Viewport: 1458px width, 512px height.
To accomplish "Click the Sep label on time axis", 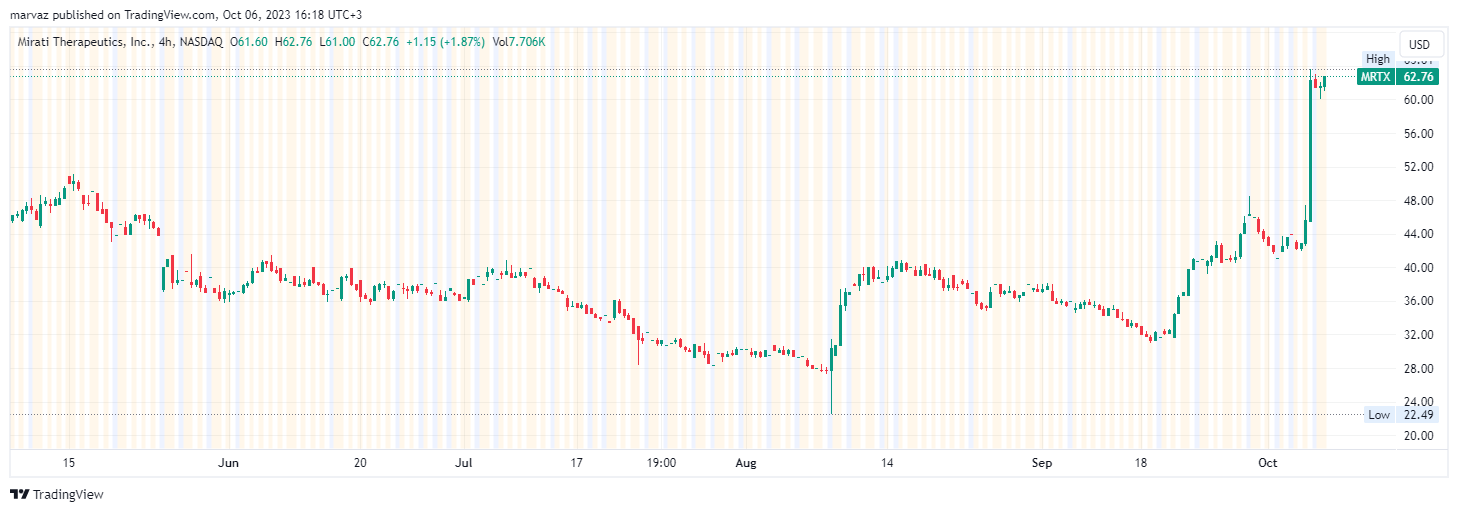I will tap(1043, 463).
